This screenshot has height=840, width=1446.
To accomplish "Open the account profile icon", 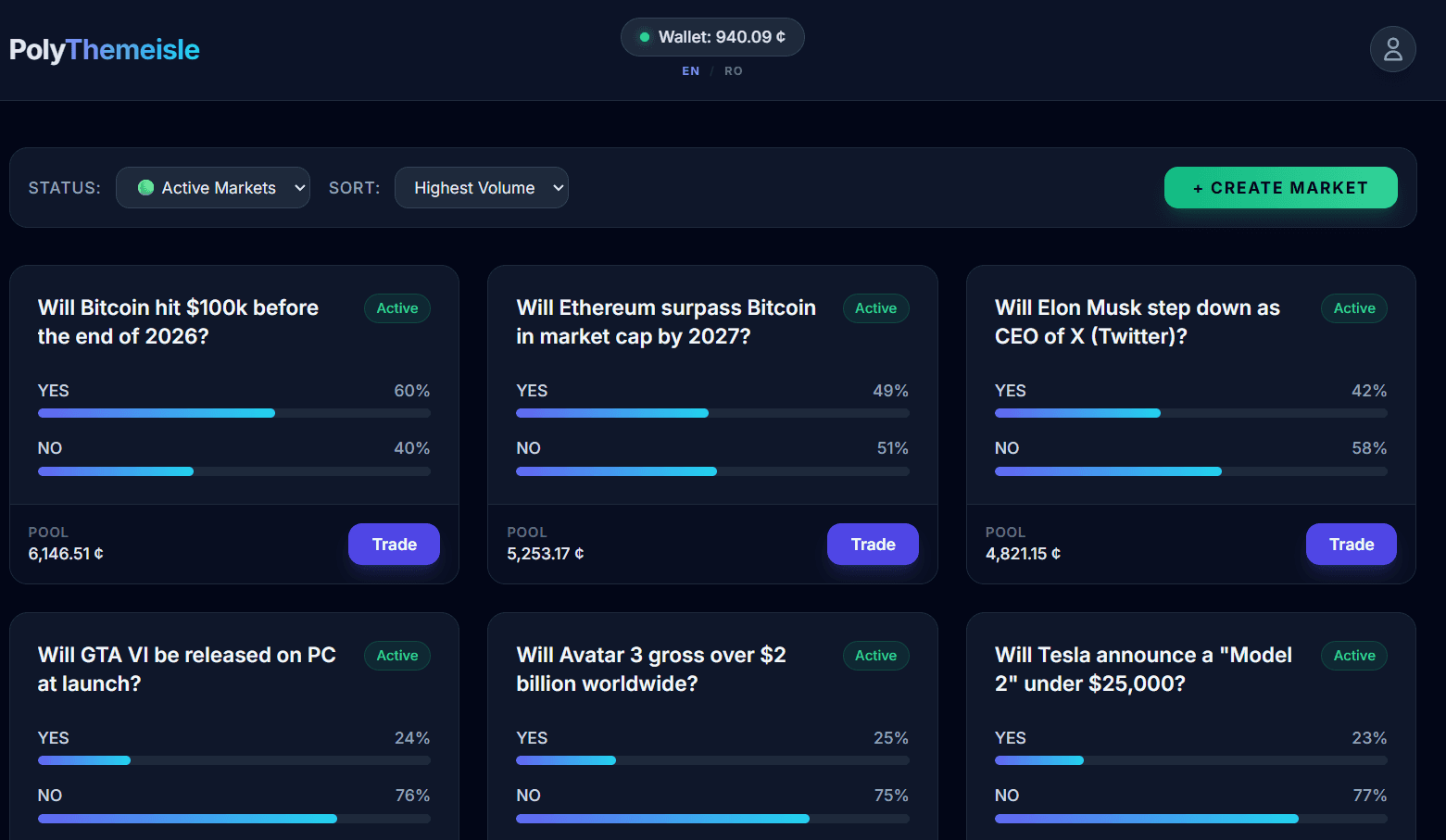I will click(x=1393, y=49).
